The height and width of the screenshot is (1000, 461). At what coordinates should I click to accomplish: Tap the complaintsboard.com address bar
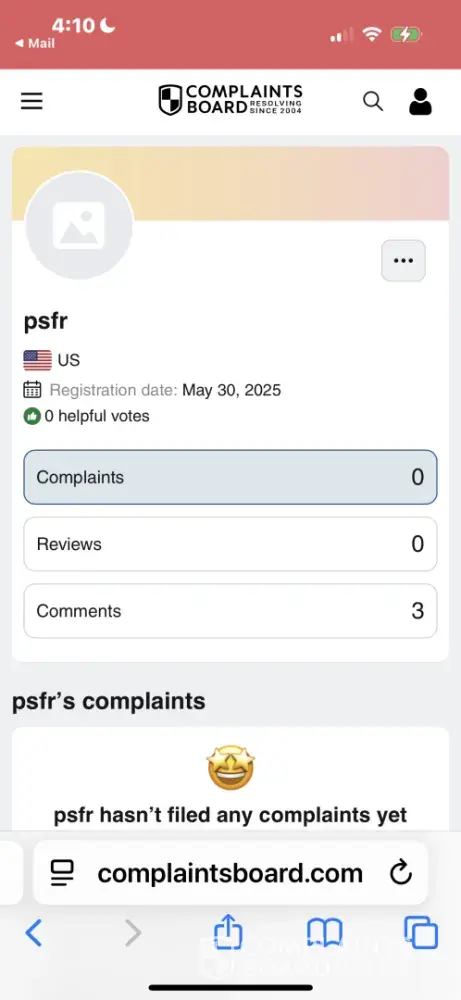click(230, 872)
